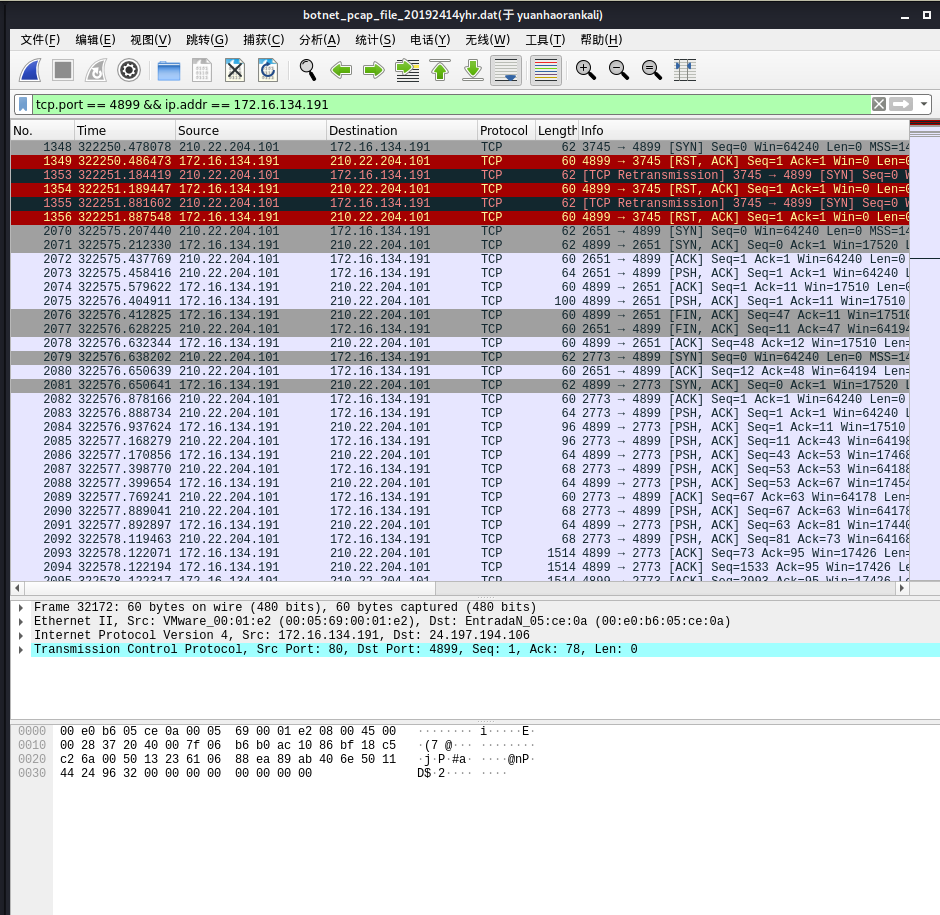The height and width of the screenshot is (915, 940).
Task: Open the 帮助(H) menu
Action: click(x=601, y=40)
